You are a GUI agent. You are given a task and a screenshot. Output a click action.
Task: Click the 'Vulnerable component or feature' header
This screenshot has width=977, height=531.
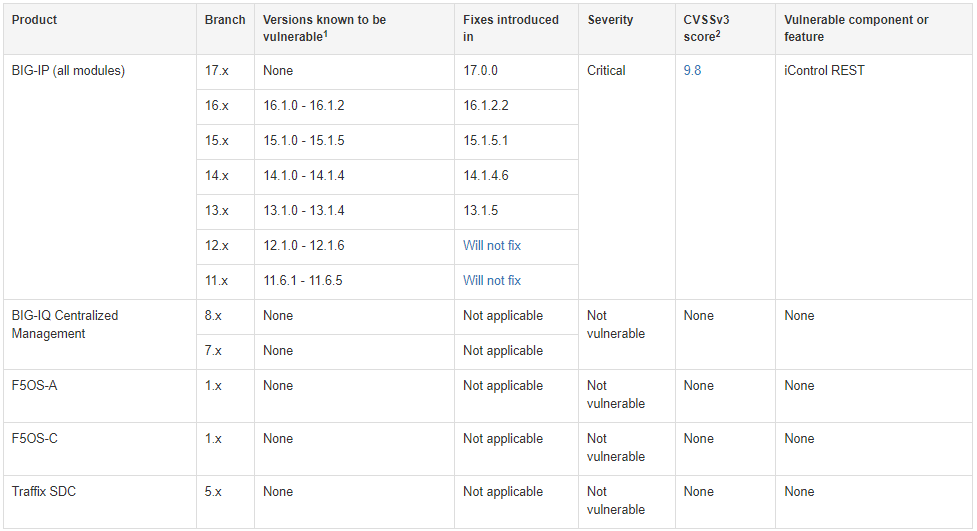(856, 28)
